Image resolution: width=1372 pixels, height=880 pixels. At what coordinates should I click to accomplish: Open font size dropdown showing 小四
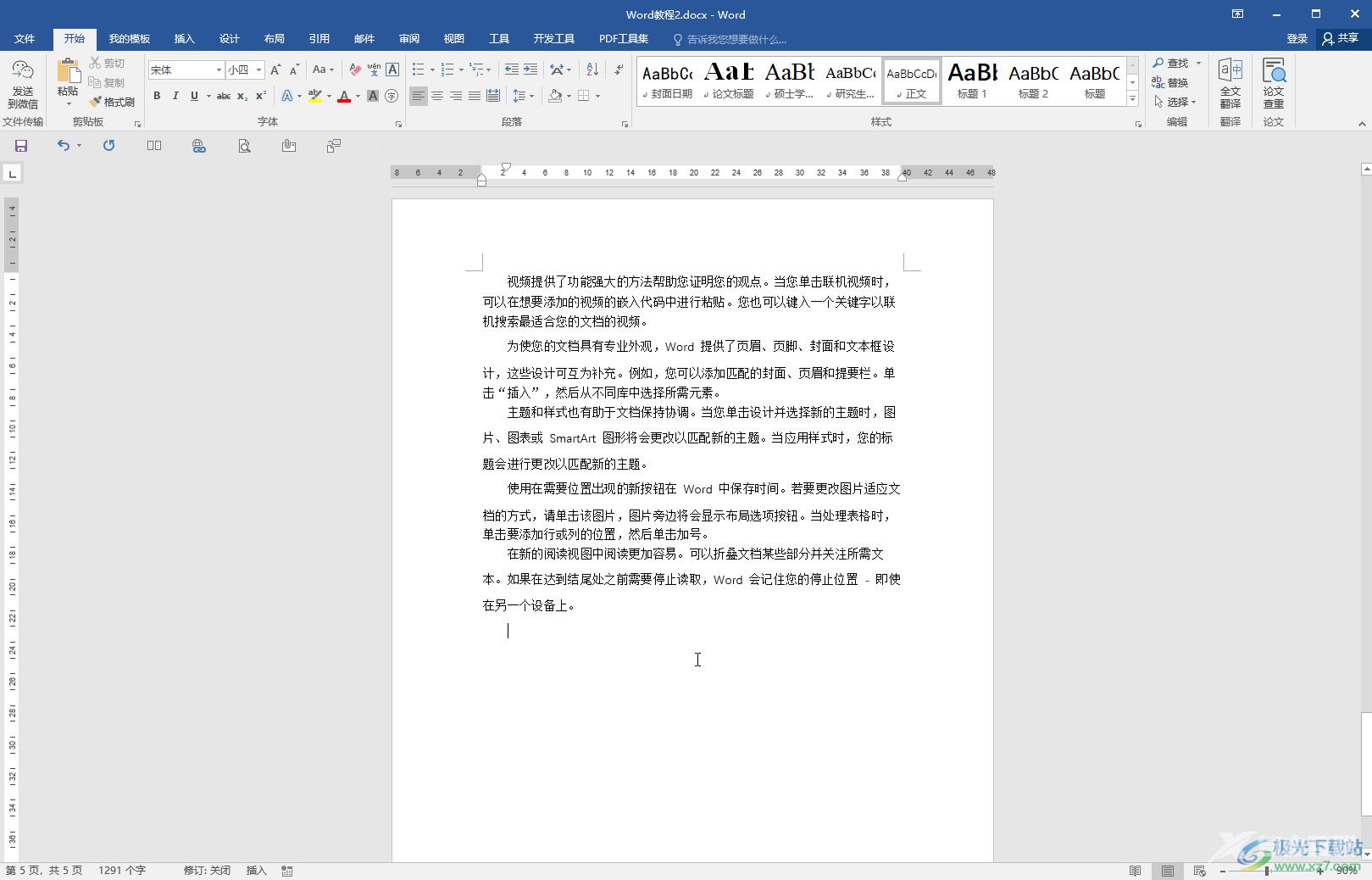(258, 70)
